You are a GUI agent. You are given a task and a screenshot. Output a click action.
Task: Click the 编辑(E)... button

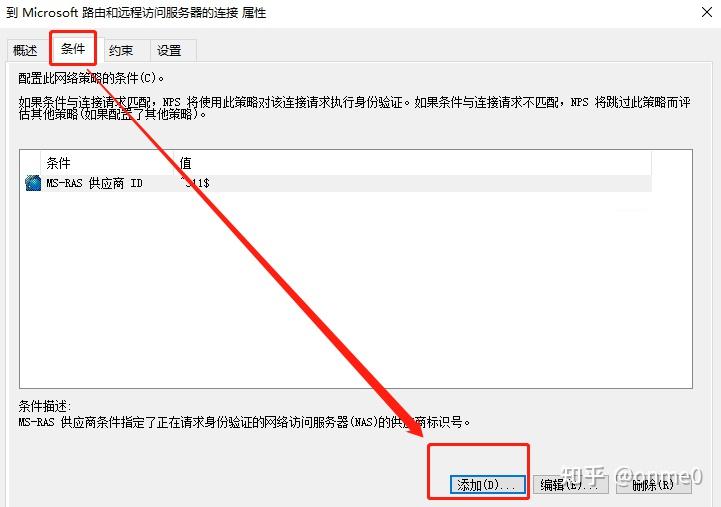tap(571, 484)
